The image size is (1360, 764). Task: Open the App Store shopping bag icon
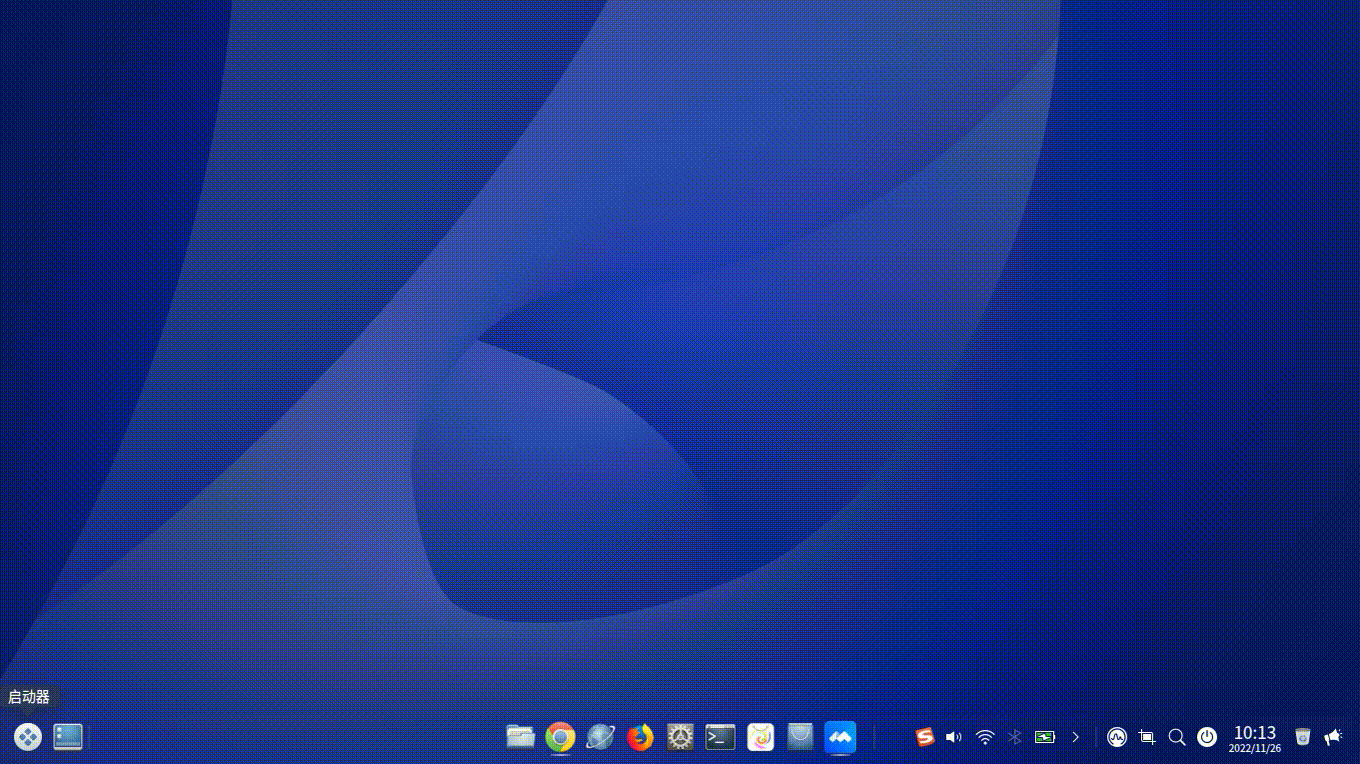point(800,737)
